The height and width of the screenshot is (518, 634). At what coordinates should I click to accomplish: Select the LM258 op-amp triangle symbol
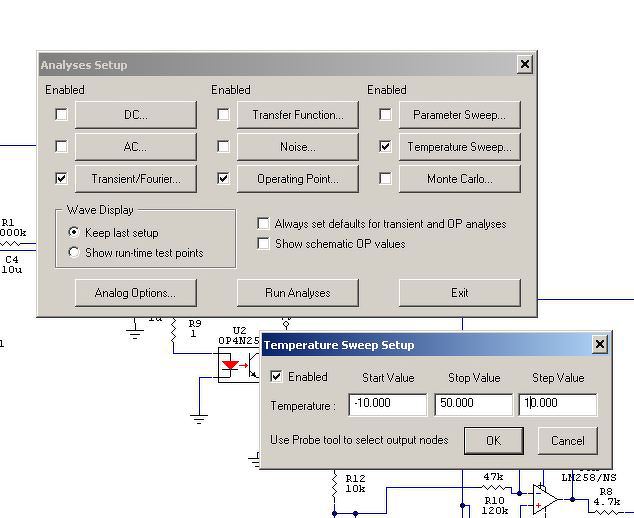pyautogui.click(x=545, y=499)
